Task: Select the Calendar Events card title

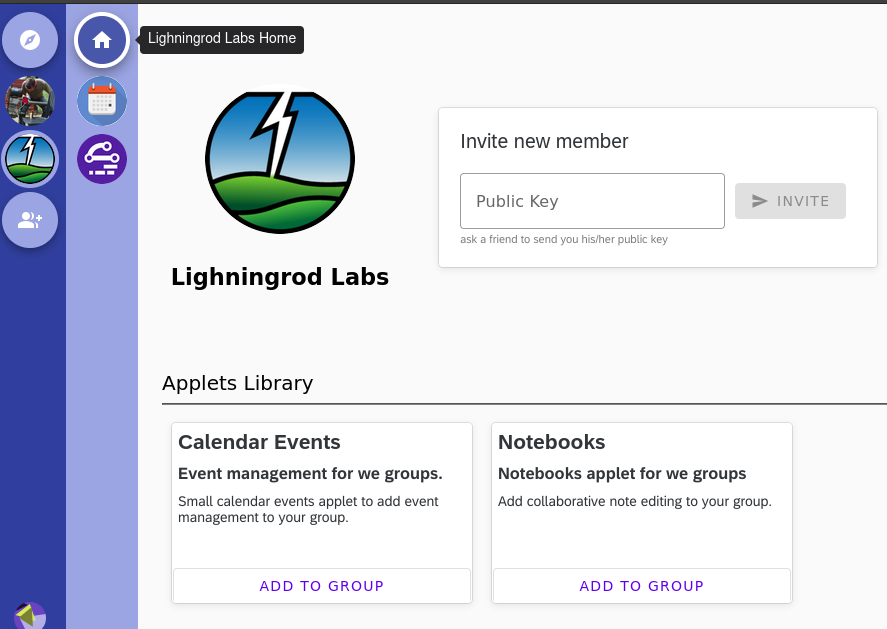Action: (x=259, y=442)
